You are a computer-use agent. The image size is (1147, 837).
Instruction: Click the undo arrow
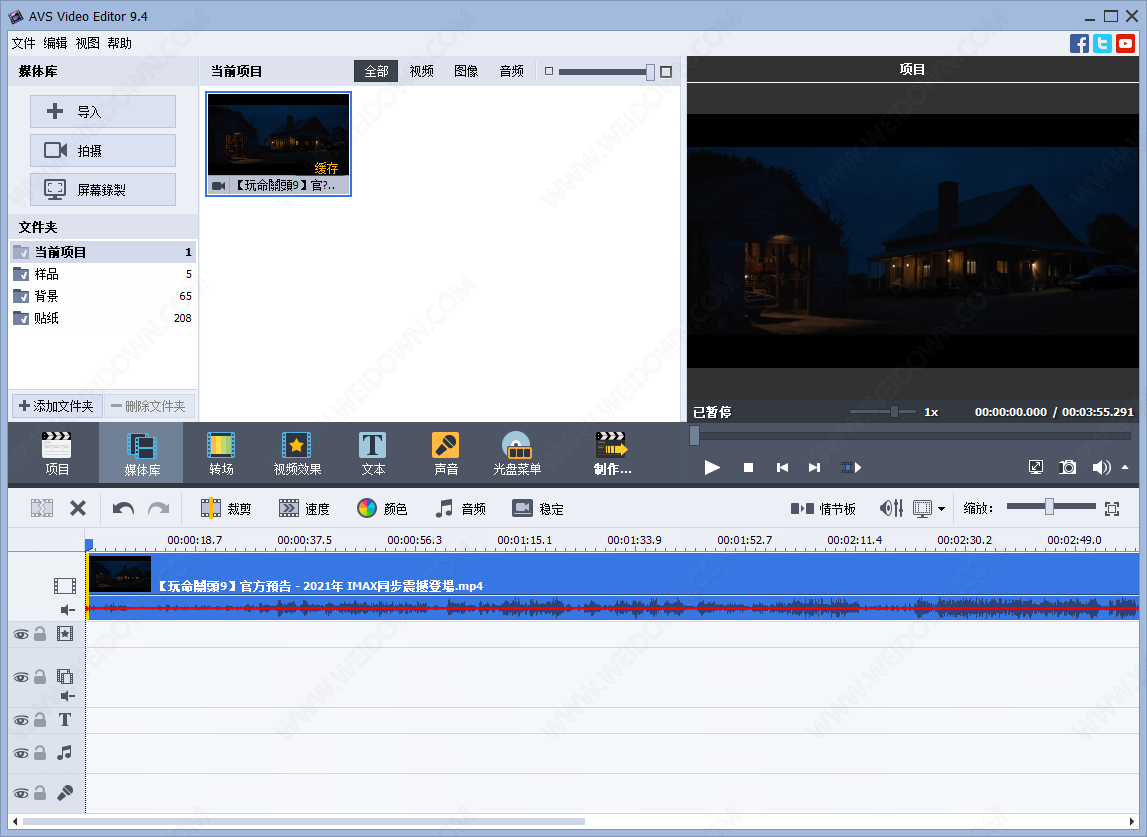[x=123, y=508]
